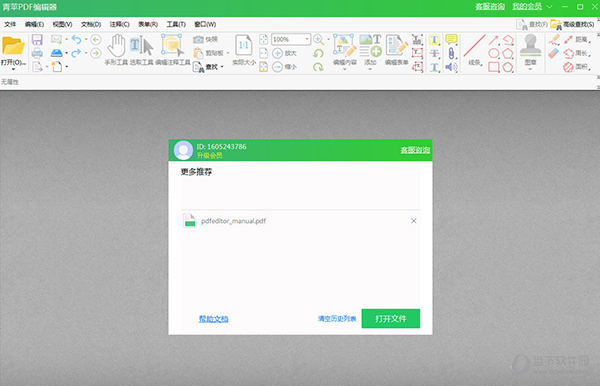Viewport: 600px width, 386px height.
Task: Click the Area measuring tool (面积)
Action: (577, 67)
